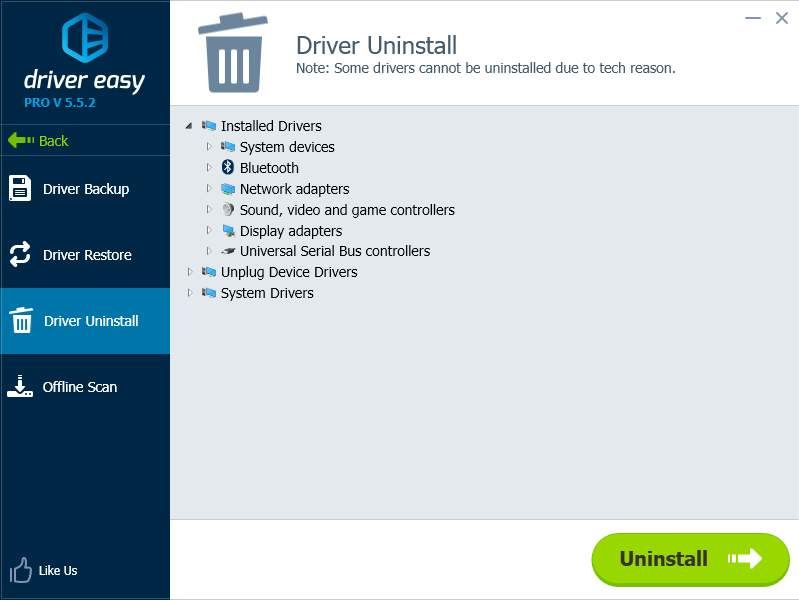Click the Network adapters icon
This screenshot has height=600, width=799.
[x=228, y=189]
